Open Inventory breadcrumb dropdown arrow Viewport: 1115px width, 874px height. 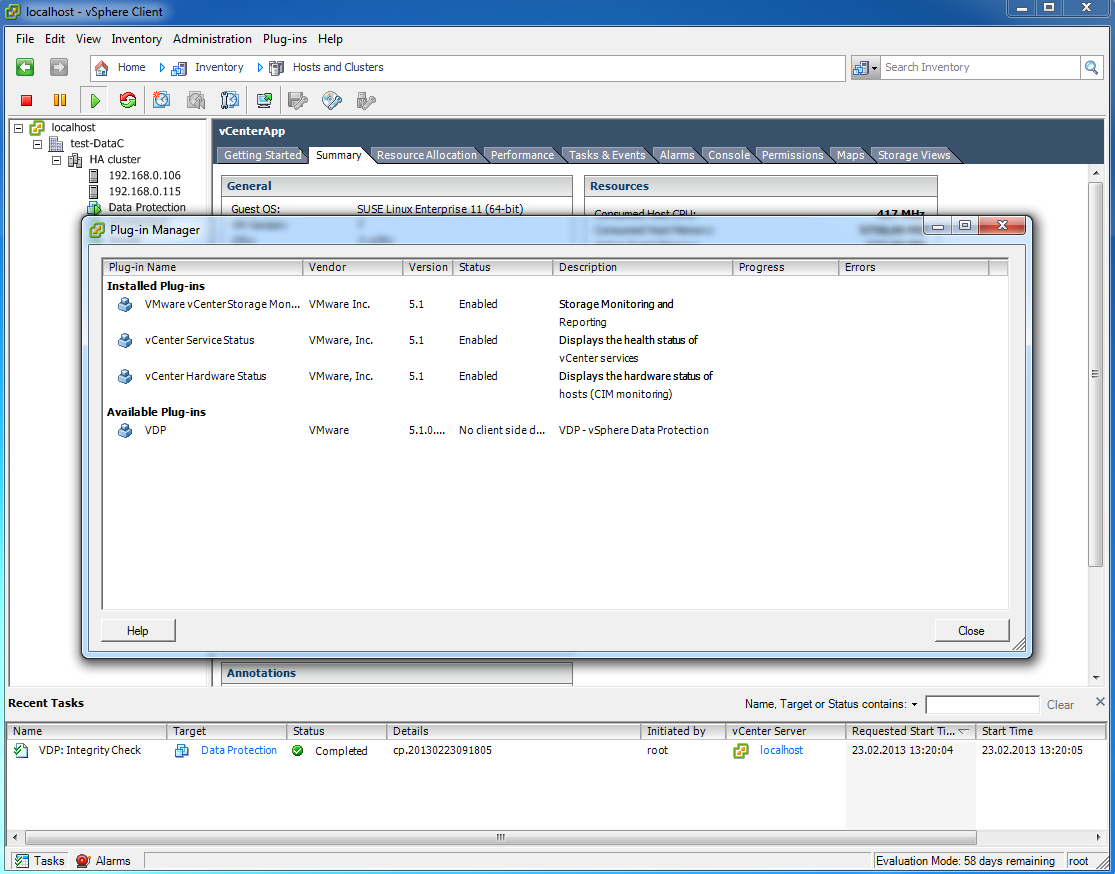click(260, 68)
